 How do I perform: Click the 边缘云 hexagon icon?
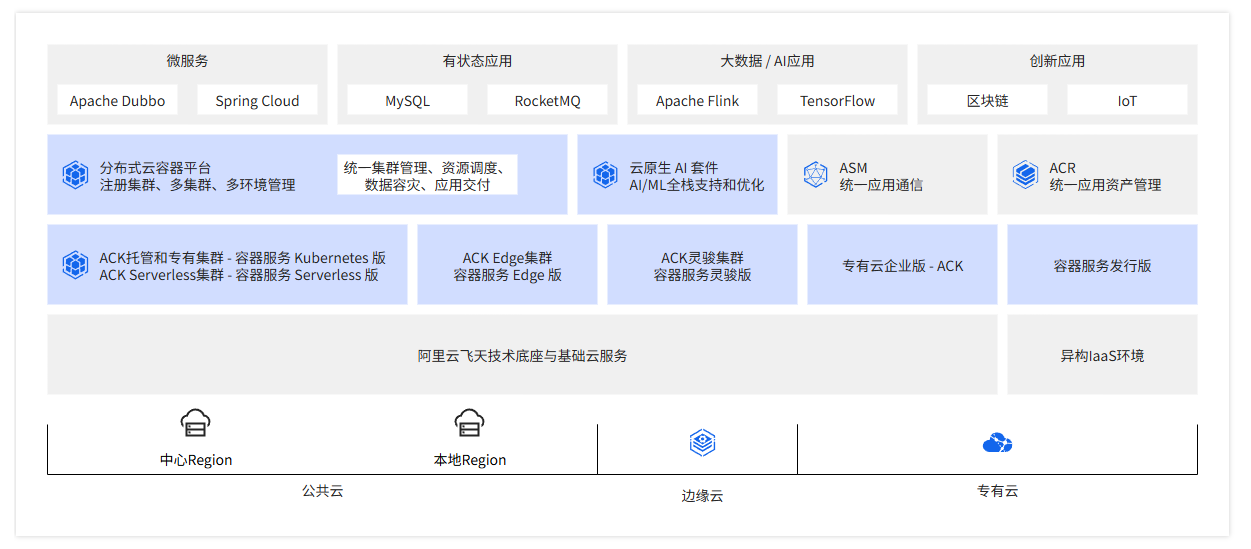703,443
